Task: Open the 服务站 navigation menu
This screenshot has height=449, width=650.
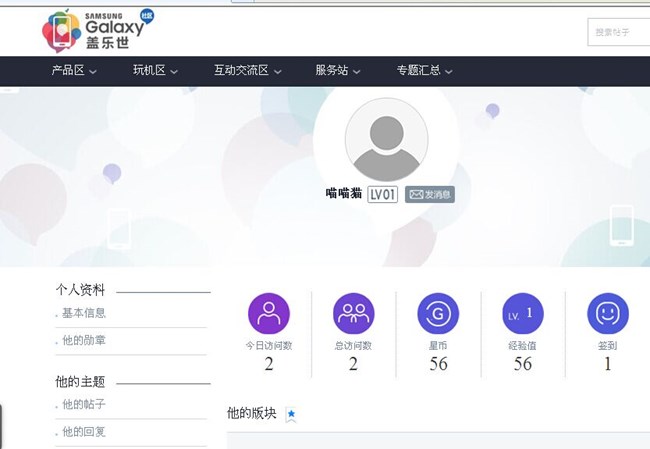Action: (338, 71)
